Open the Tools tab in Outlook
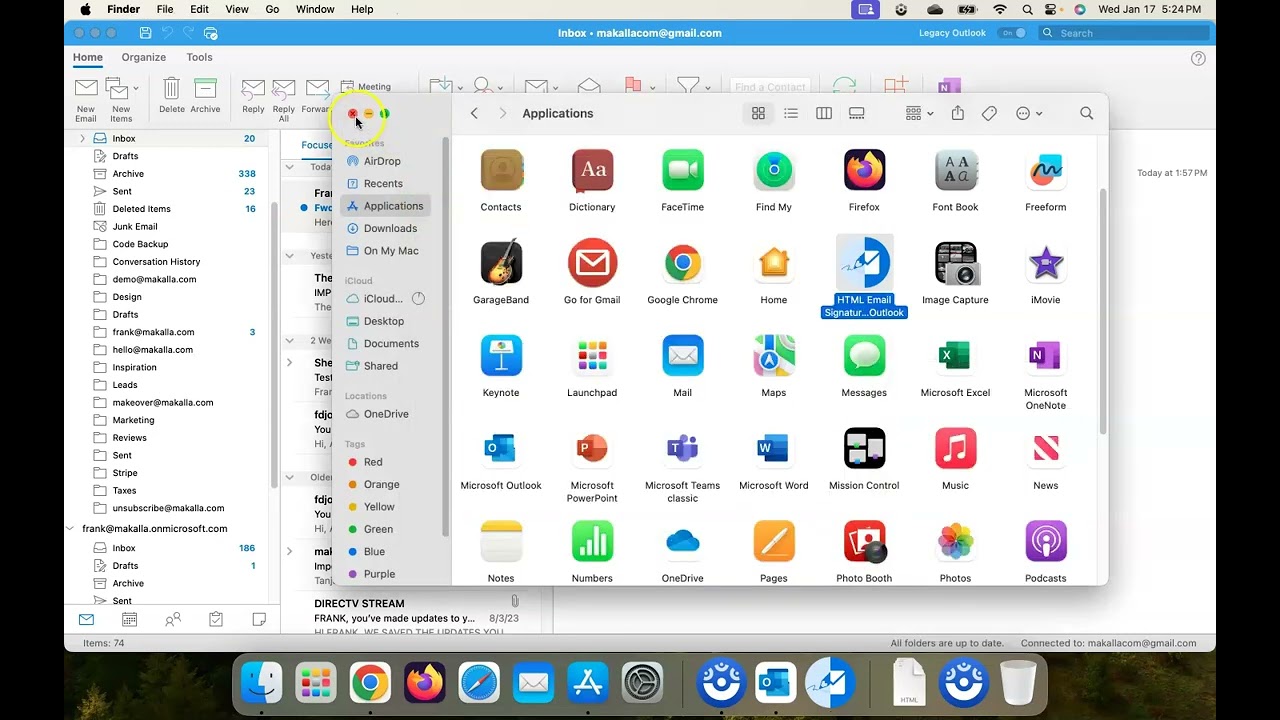The height and width of the screenshot is (720, 1280). (199, 57)
